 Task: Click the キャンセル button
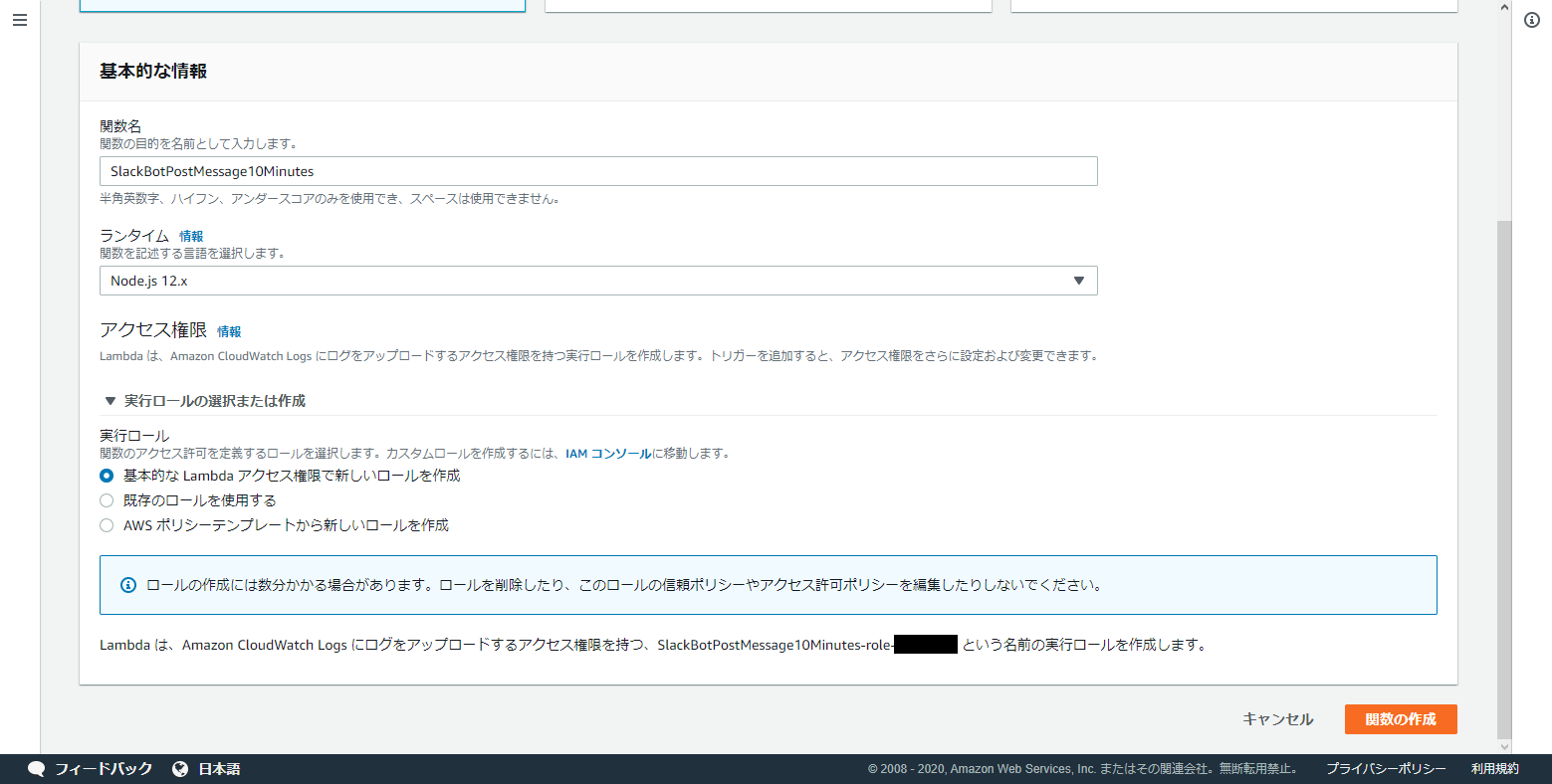tap(1278, 719)
